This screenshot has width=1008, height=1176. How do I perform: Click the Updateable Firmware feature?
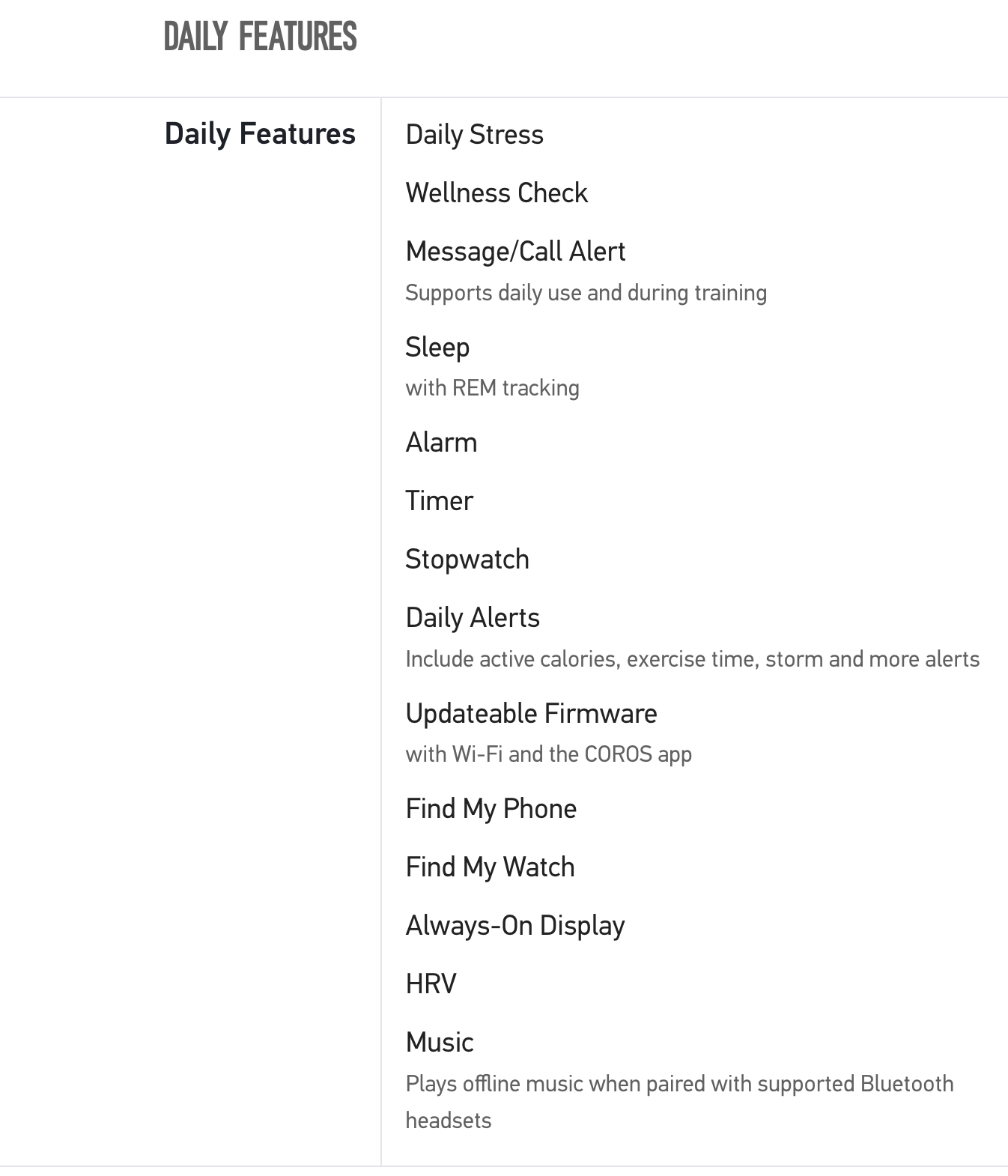(531, 714)
